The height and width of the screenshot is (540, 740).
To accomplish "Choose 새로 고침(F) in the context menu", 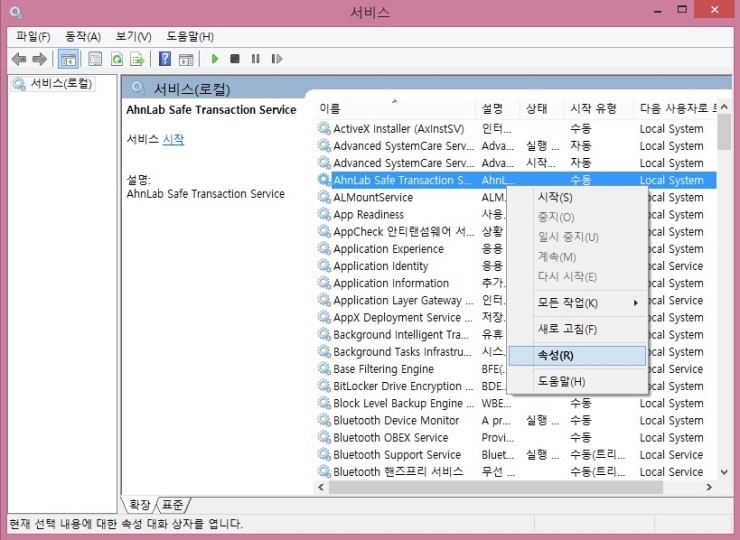I will point(577,329).
